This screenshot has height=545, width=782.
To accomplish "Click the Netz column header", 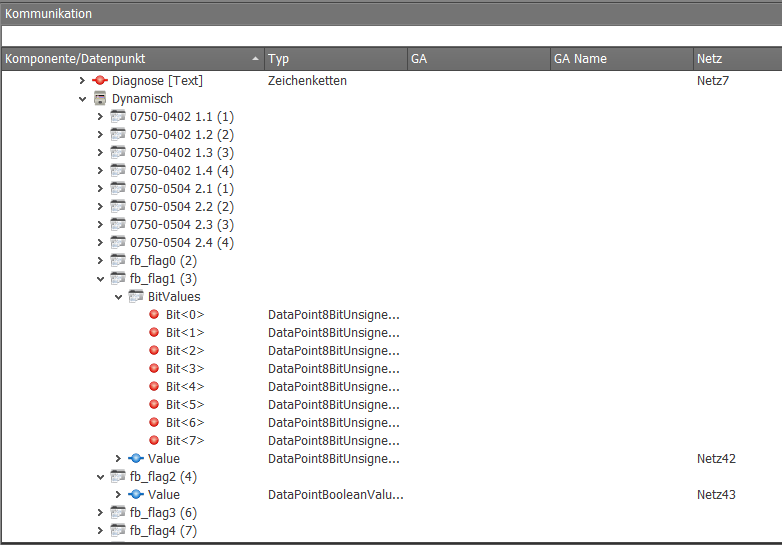I will 738,59.
